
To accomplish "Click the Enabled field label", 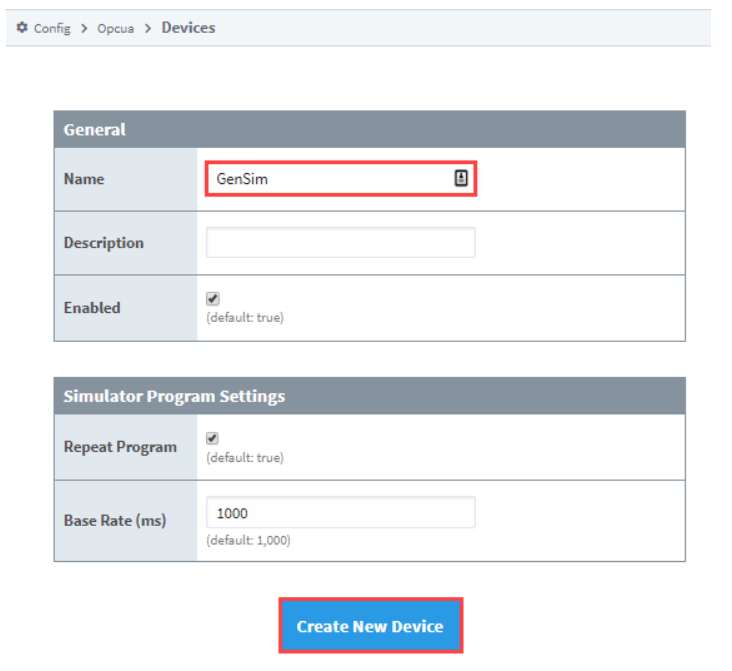I will pyautogui.click(x=92, y=308).
